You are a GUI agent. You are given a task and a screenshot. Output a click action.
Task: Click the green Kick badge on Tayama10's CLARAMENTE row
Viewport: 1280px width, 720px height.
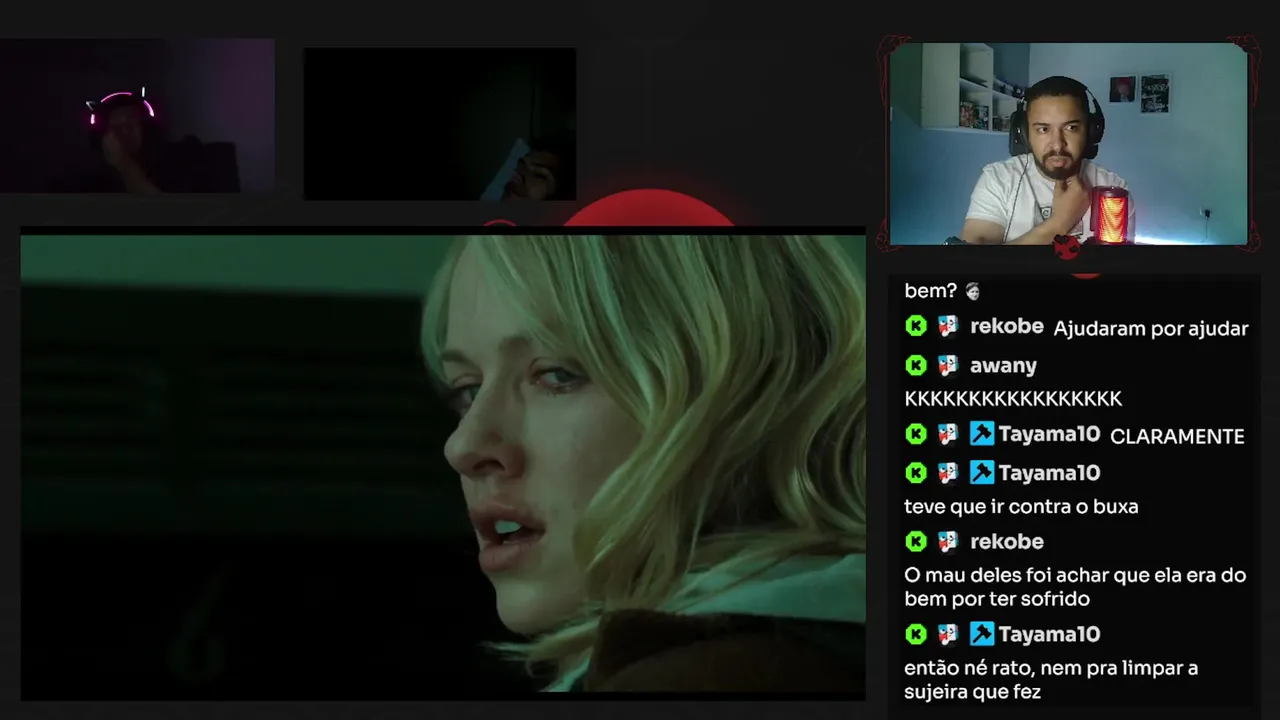point(916,434)
